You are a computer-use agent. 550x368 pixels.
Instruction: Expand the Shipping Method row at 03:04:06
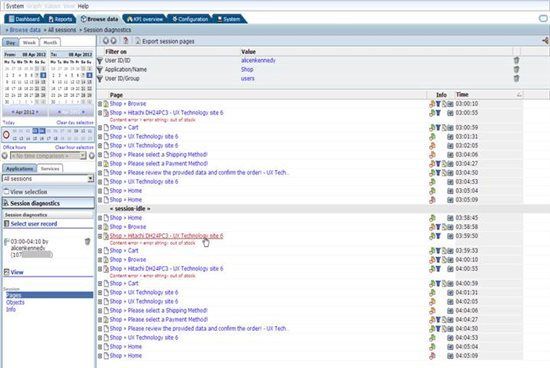coord(100,155)
